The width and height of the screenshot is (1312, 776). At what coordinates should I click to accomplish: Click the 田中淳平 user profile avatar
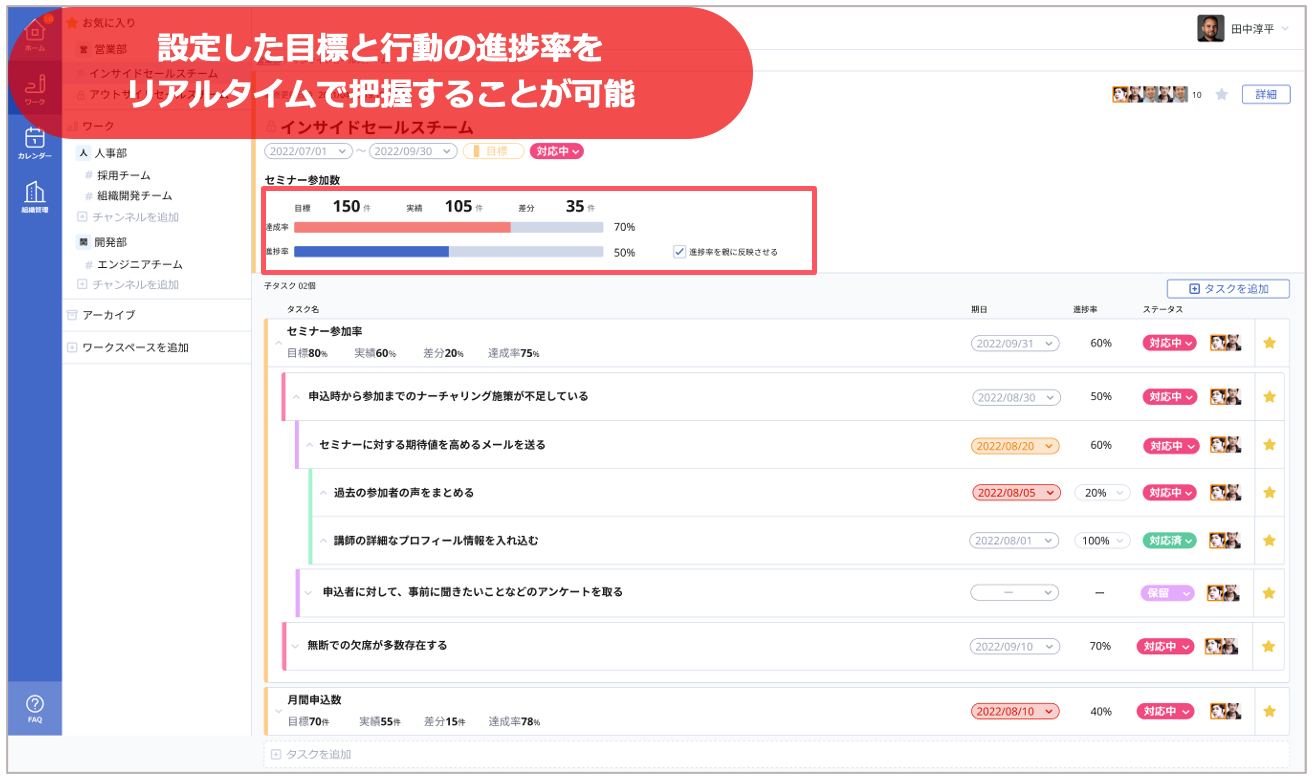(1210, 29)
